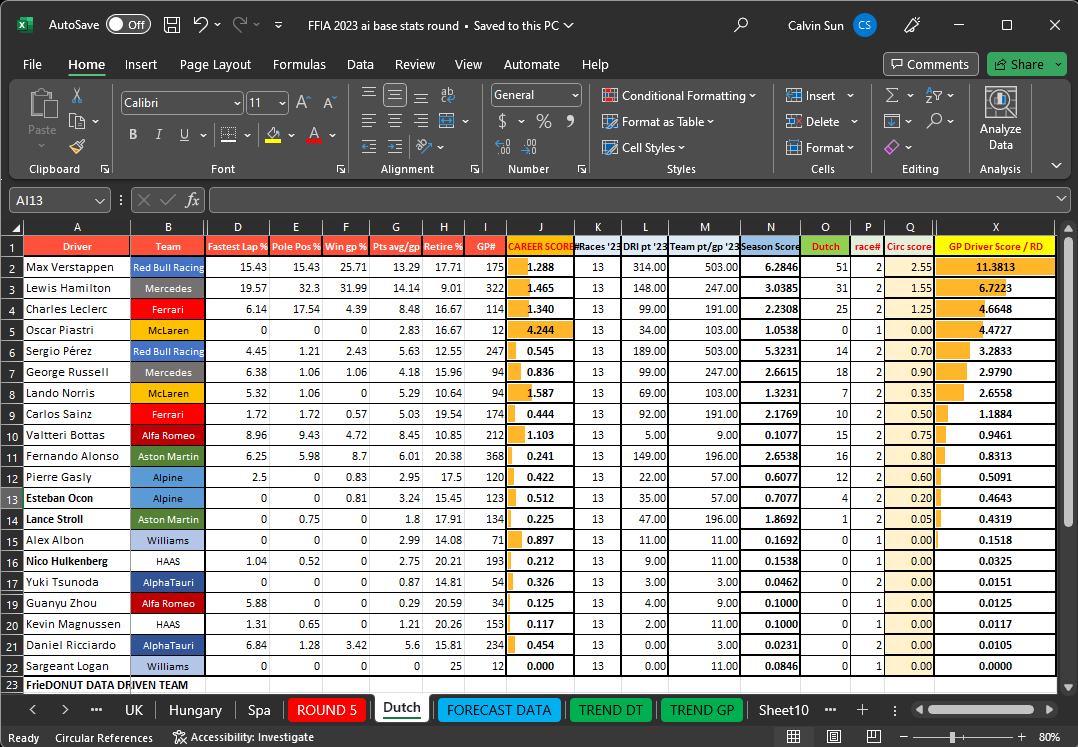
Task: Decrease decimal places
Action: [529, 146]
